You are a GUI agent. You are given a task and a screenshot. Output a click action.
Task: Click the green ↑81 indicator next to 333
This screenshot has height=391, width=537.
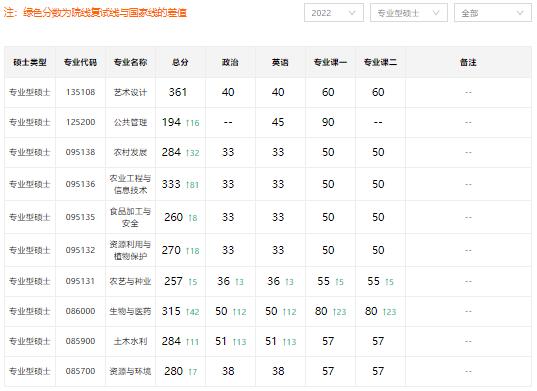coord(192,185)
